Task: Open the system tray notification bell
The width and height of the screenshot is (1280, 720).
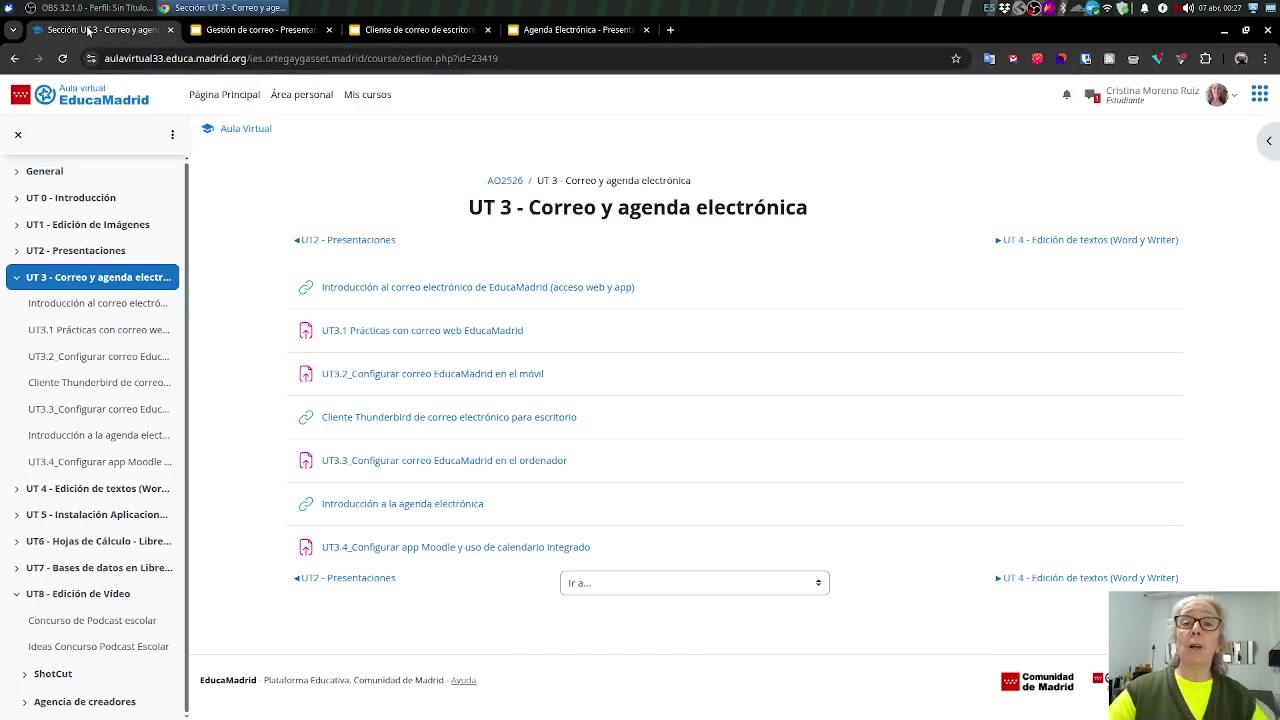Action: coord(1145,8)
